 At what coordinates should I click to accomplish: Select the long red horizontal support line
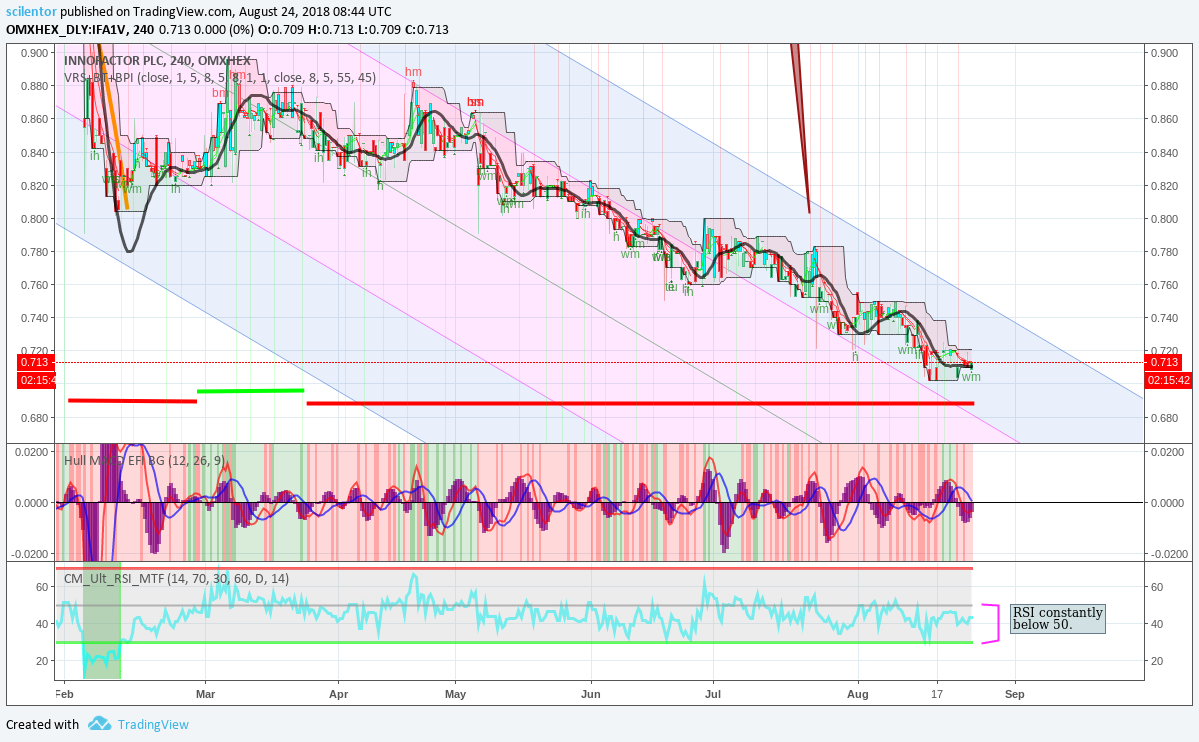[x=640, y=403]
